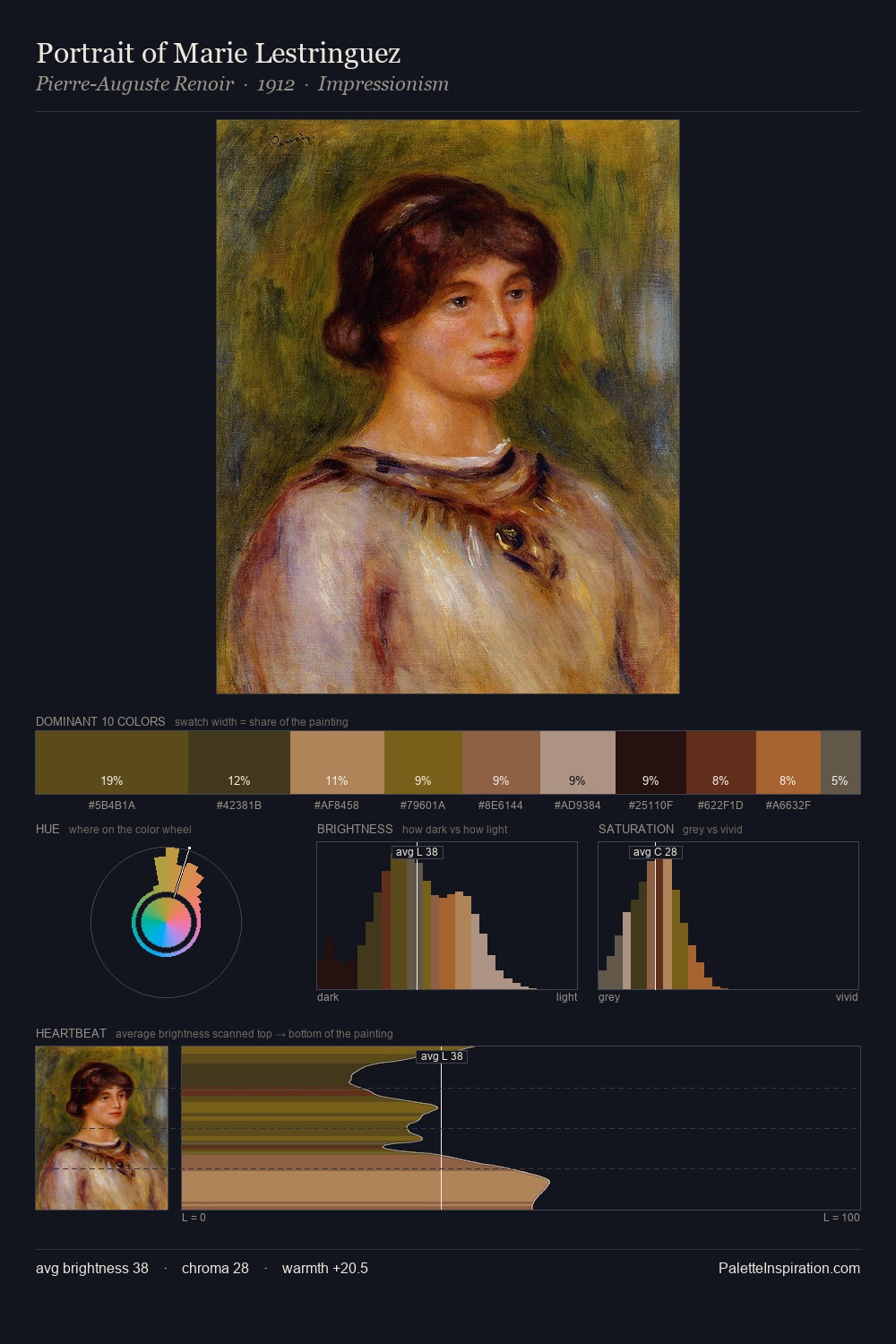The width and height of the screenshot is (896, 1344).
Task: Select the 9% near-black swatch #25110F
Action: click(650, 762)
